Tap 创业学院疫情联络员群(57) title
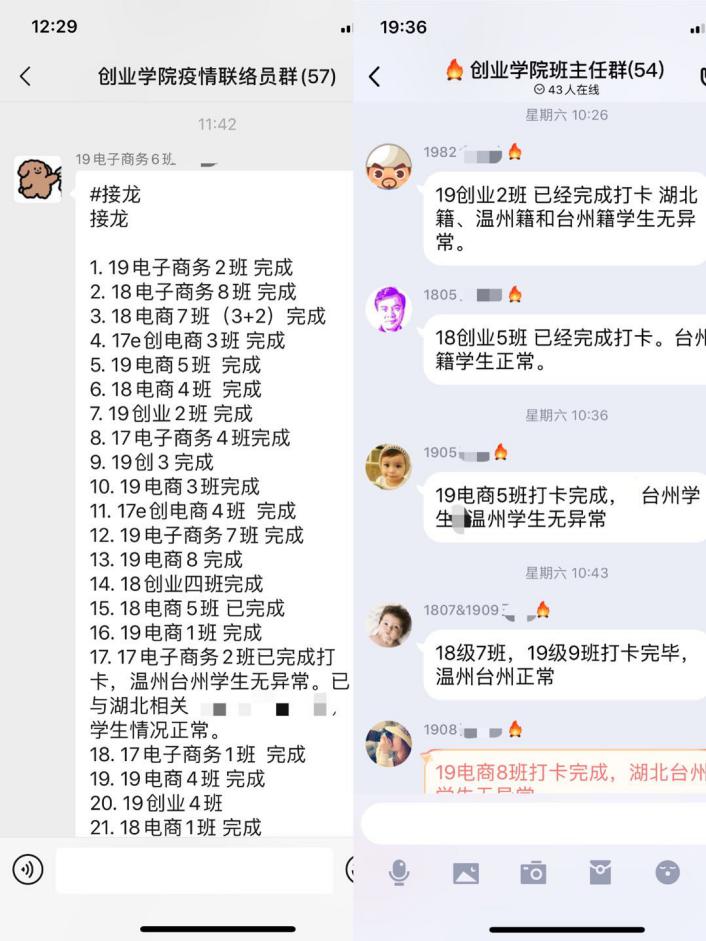 tap(217, 76)
